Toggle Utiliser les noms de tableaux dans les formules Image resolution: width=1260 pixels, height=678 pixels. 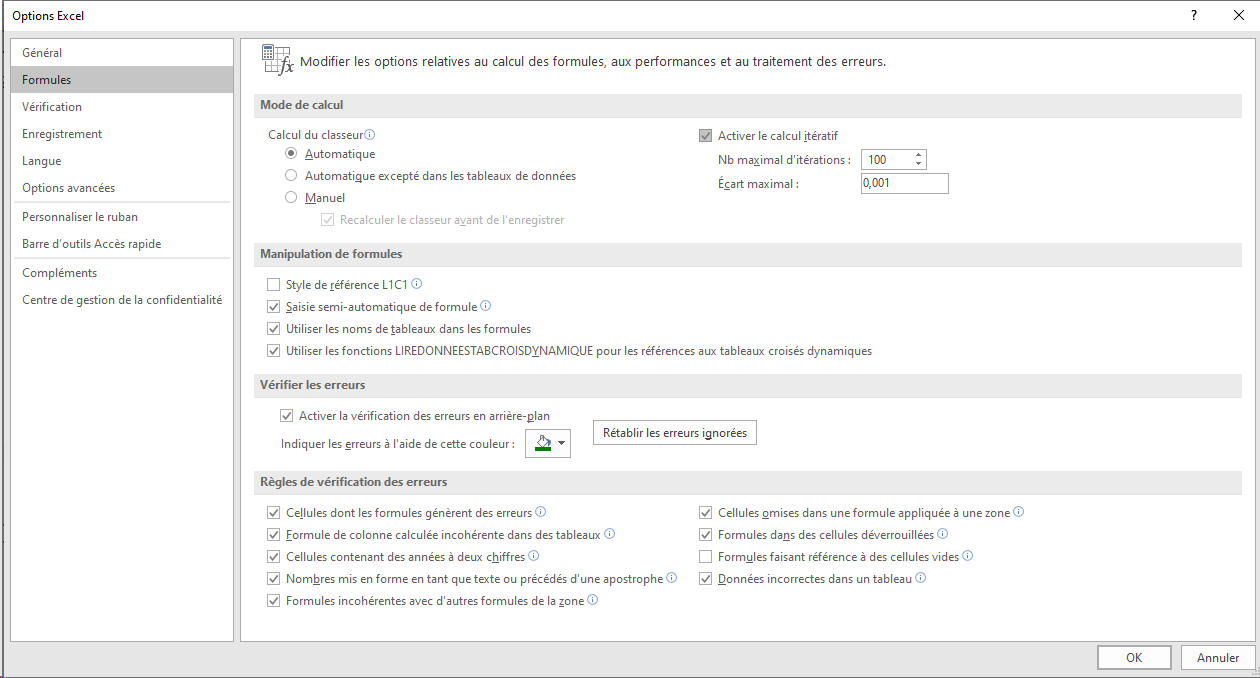tap(274, 329)
